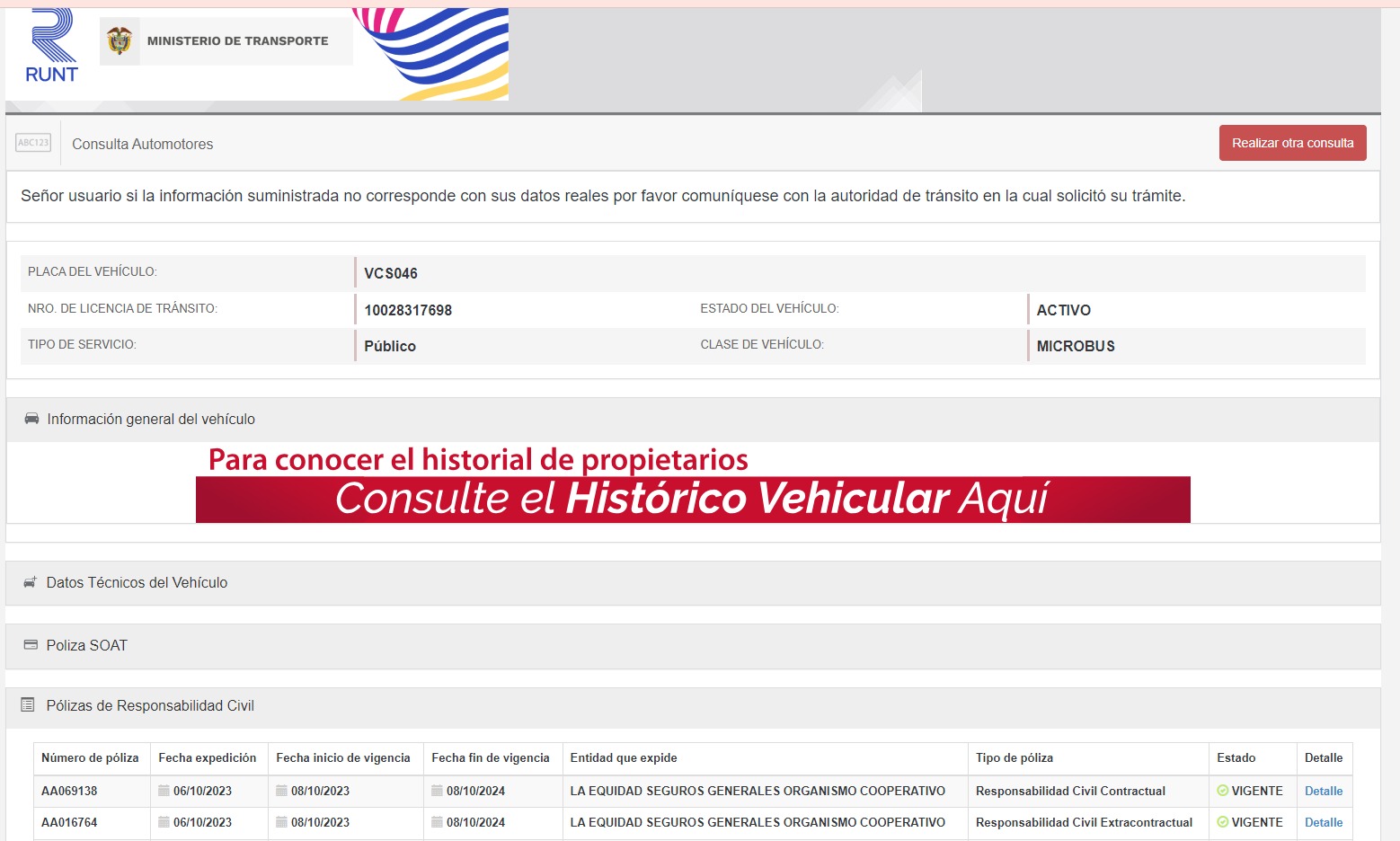Screen dimensions: 1400x841
Task: Click the vehicle icon beside Datos Técnicos
Action: click(x=30, y=582)
